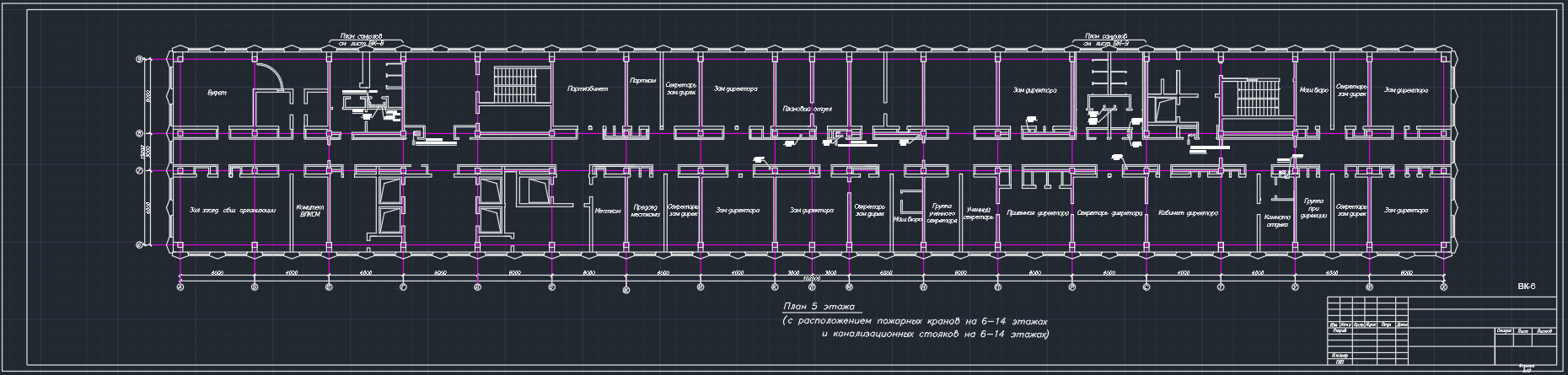Select the 'Председ месткома' label
This screenshot has width=1568, height=375.
point(646,211)
